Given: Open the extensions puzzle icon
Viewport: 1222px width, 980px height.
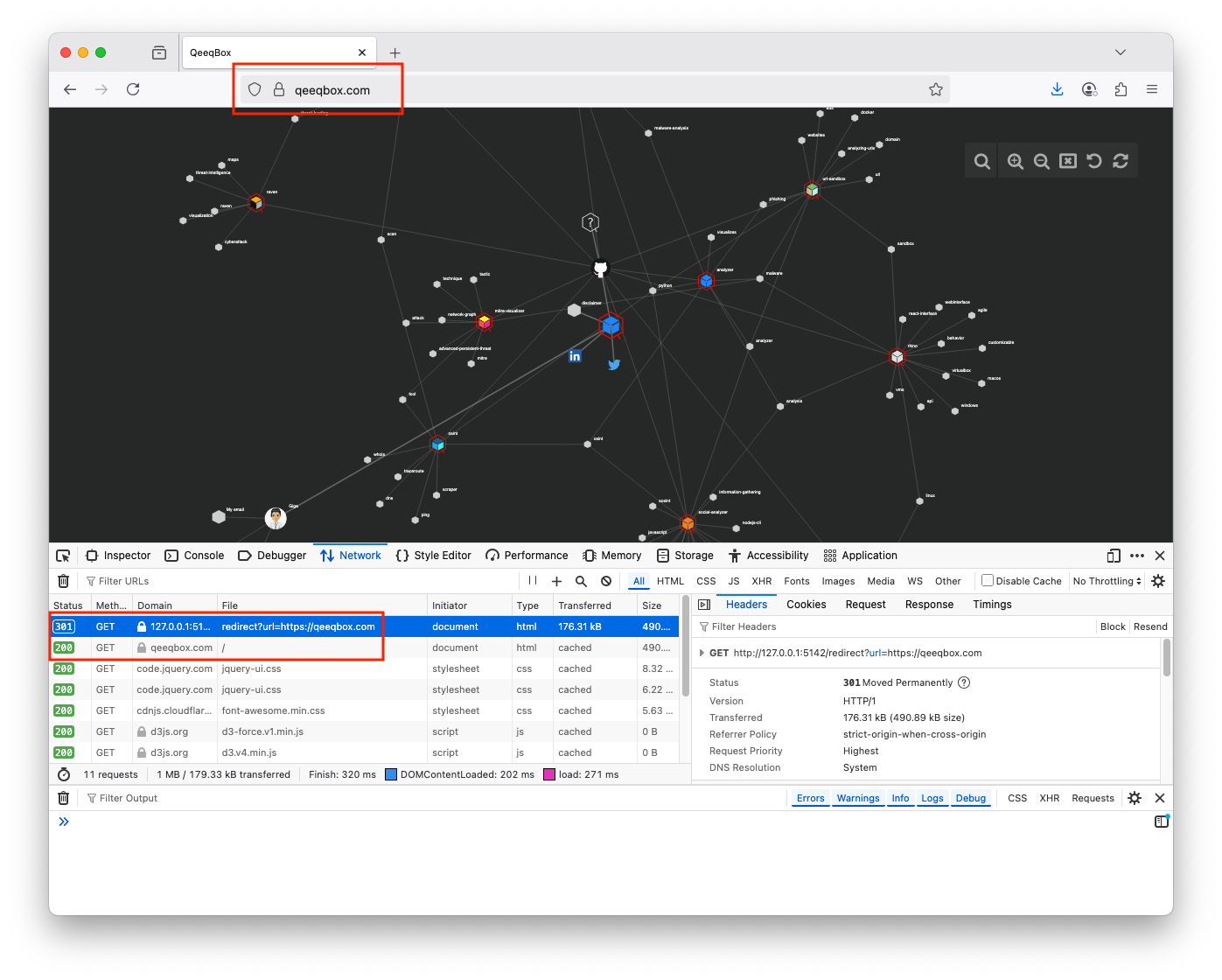Looking at the screenshot, I should (x=1121, y=89).
